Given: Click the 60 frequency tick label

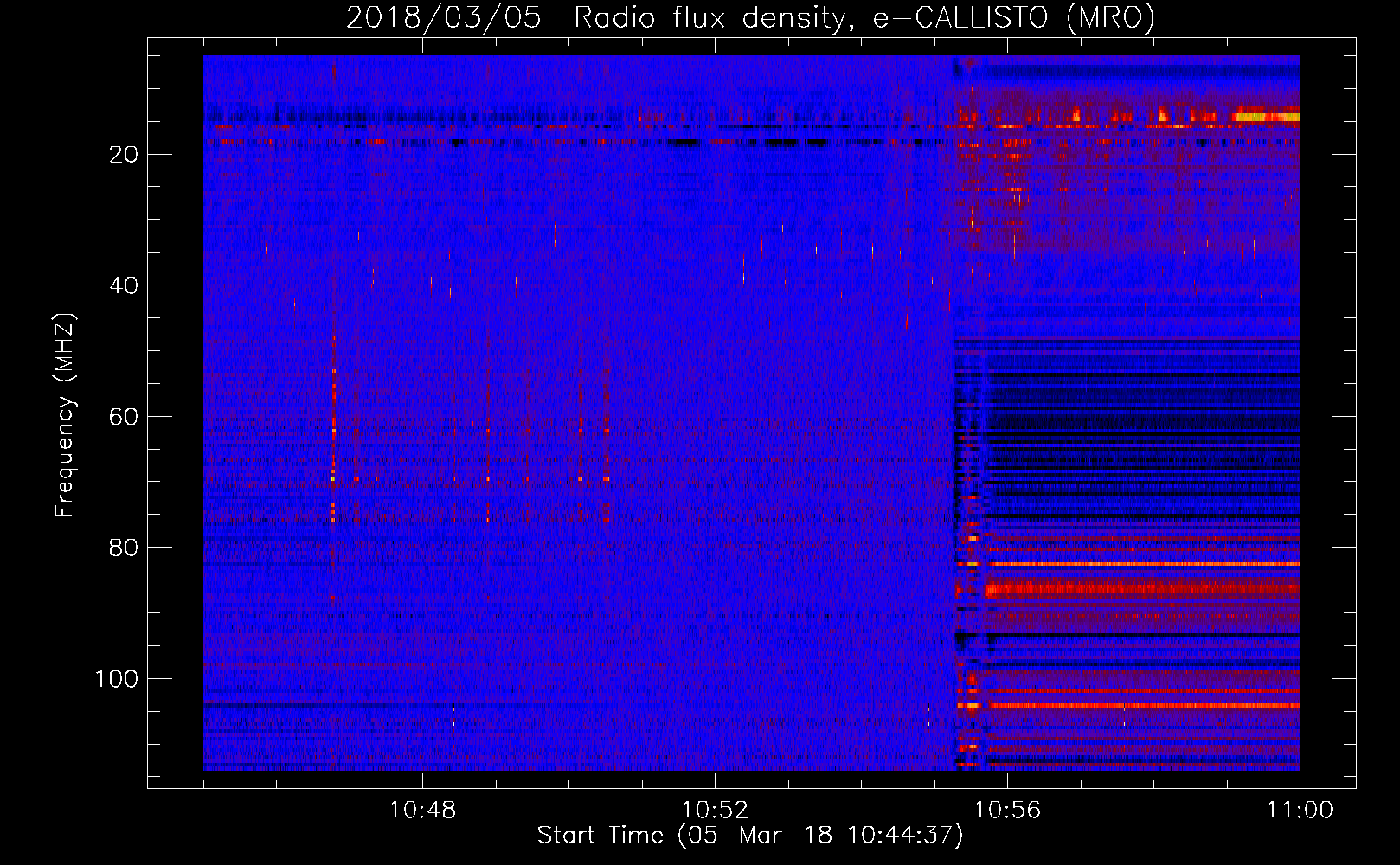Looking at the screenshot, I should coord(125,417).
